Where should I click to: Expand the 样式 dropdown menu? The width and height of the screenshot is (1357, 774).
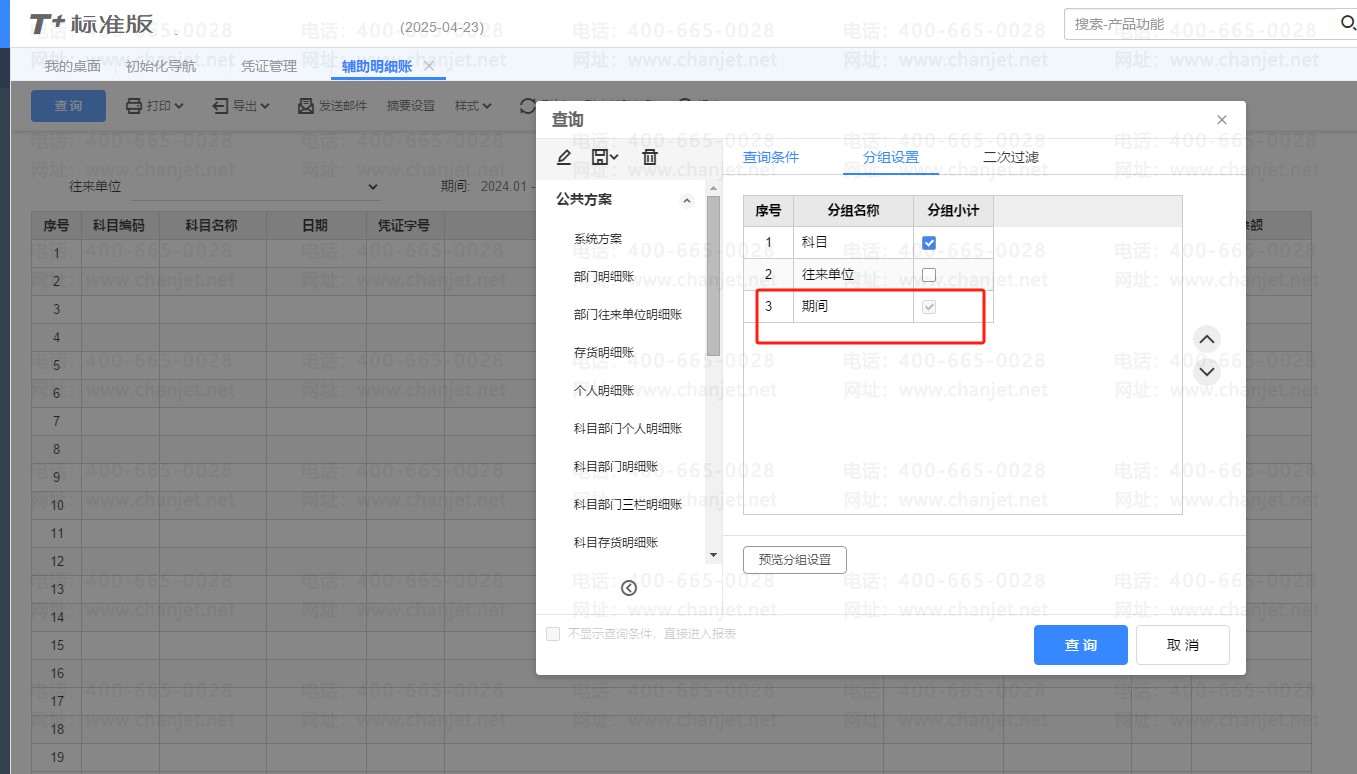(x=473, y=105)
